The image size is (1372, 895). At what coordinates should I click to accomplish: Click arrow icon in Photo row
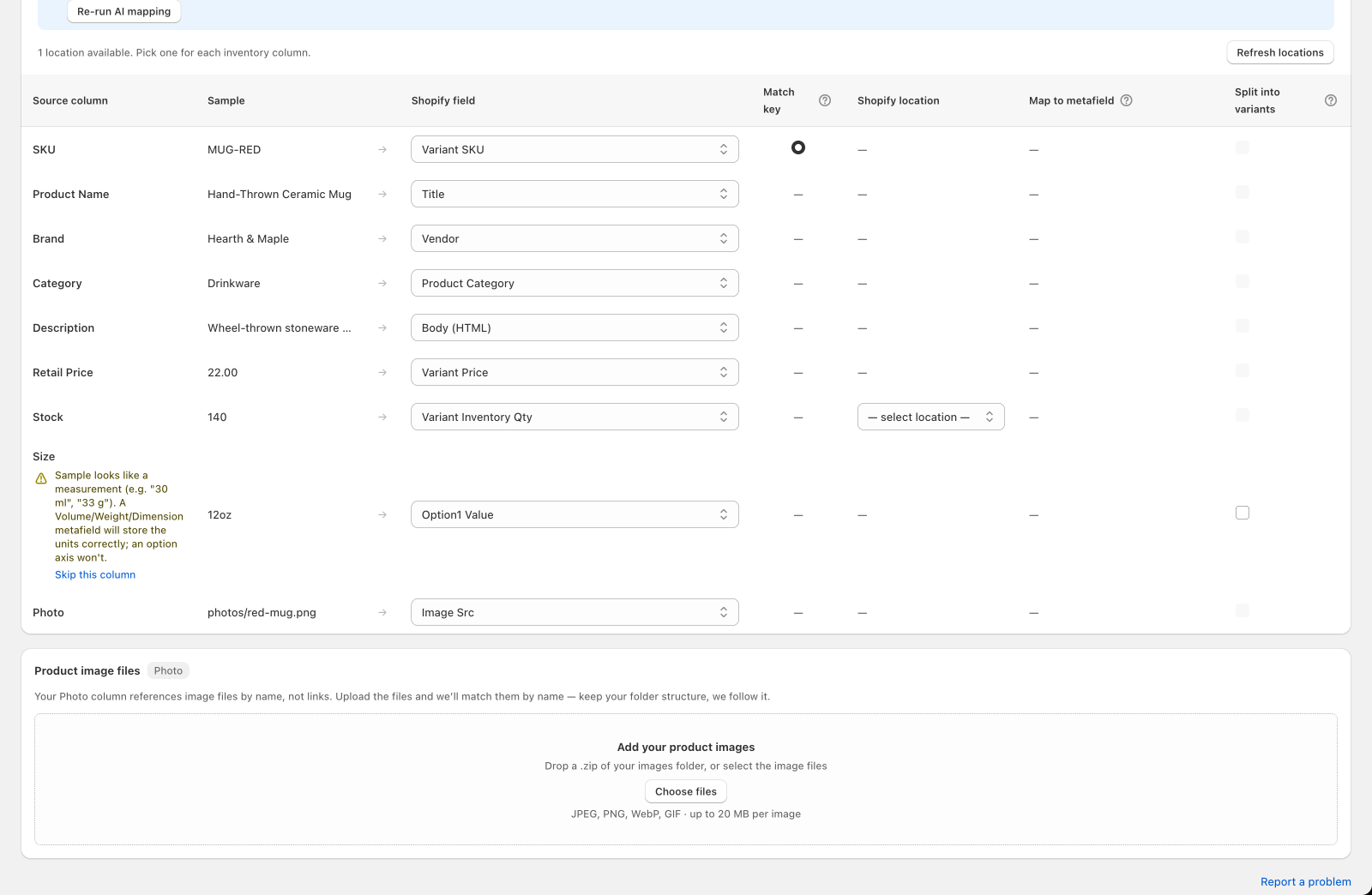(x=382, y=612)
